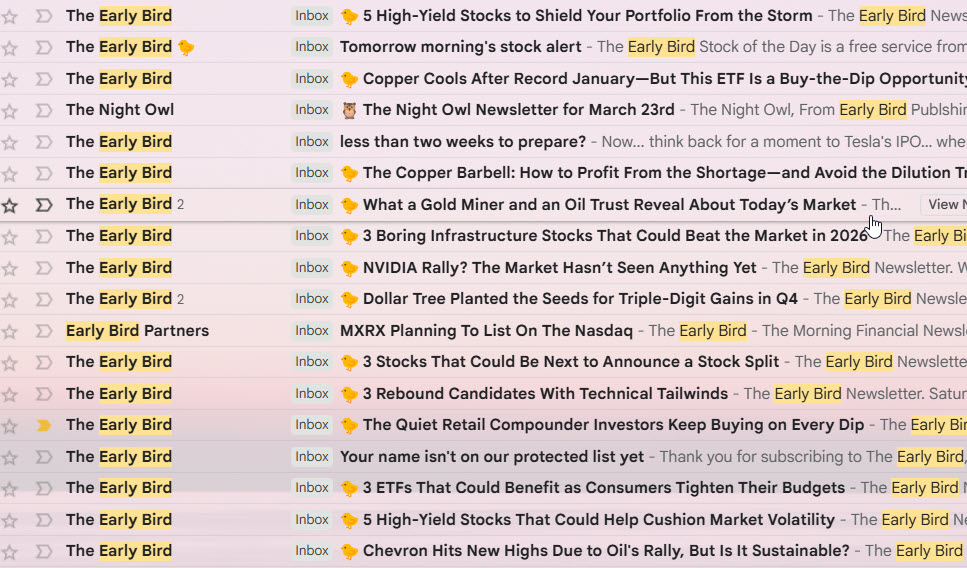Unmark importance on 'Quiet Retail Compounder' email
967x568 pixels.
[x=43, y=425]
